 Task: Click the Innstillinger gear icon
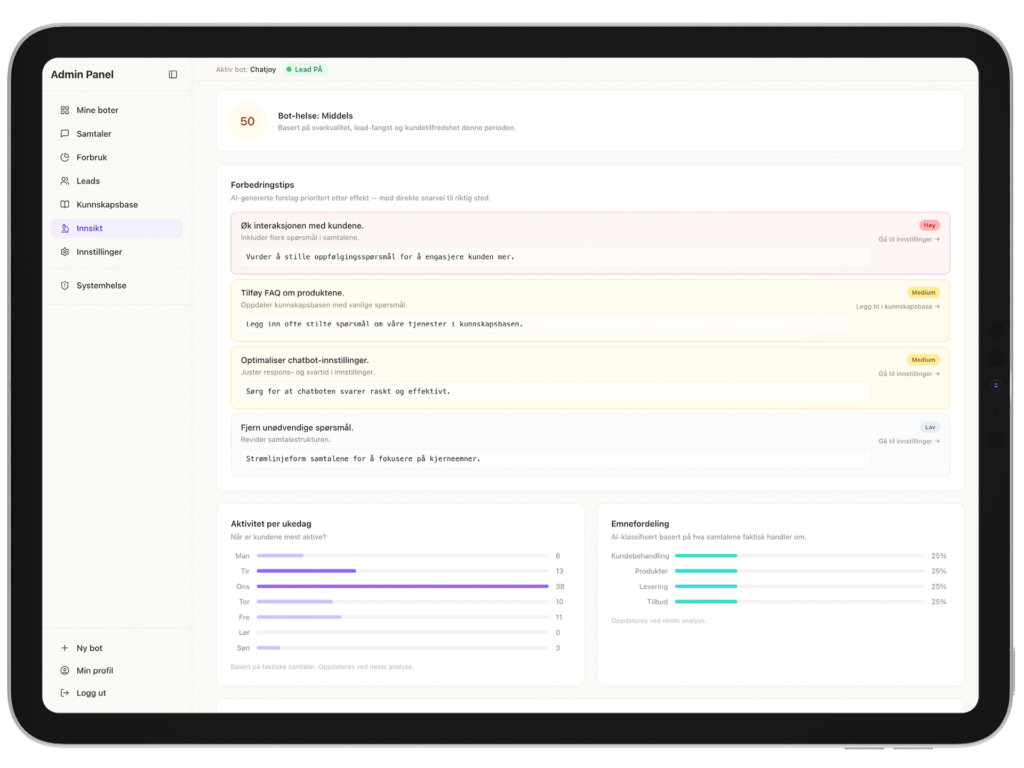pos(65,252)
